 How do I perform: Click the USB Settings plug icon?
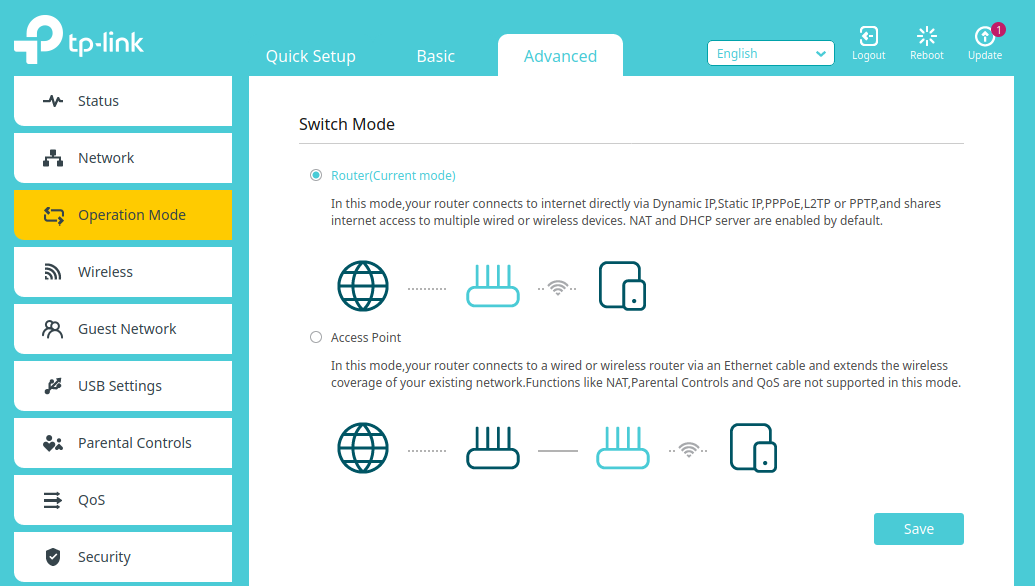53,386
